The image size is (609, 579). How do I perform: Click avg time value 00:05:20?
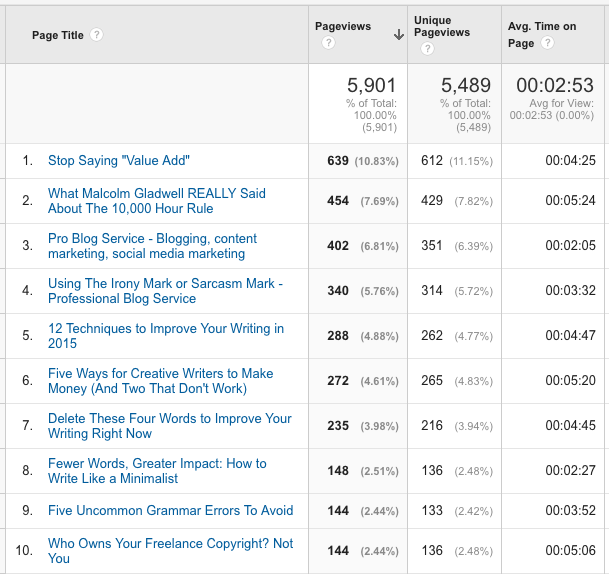570,381
